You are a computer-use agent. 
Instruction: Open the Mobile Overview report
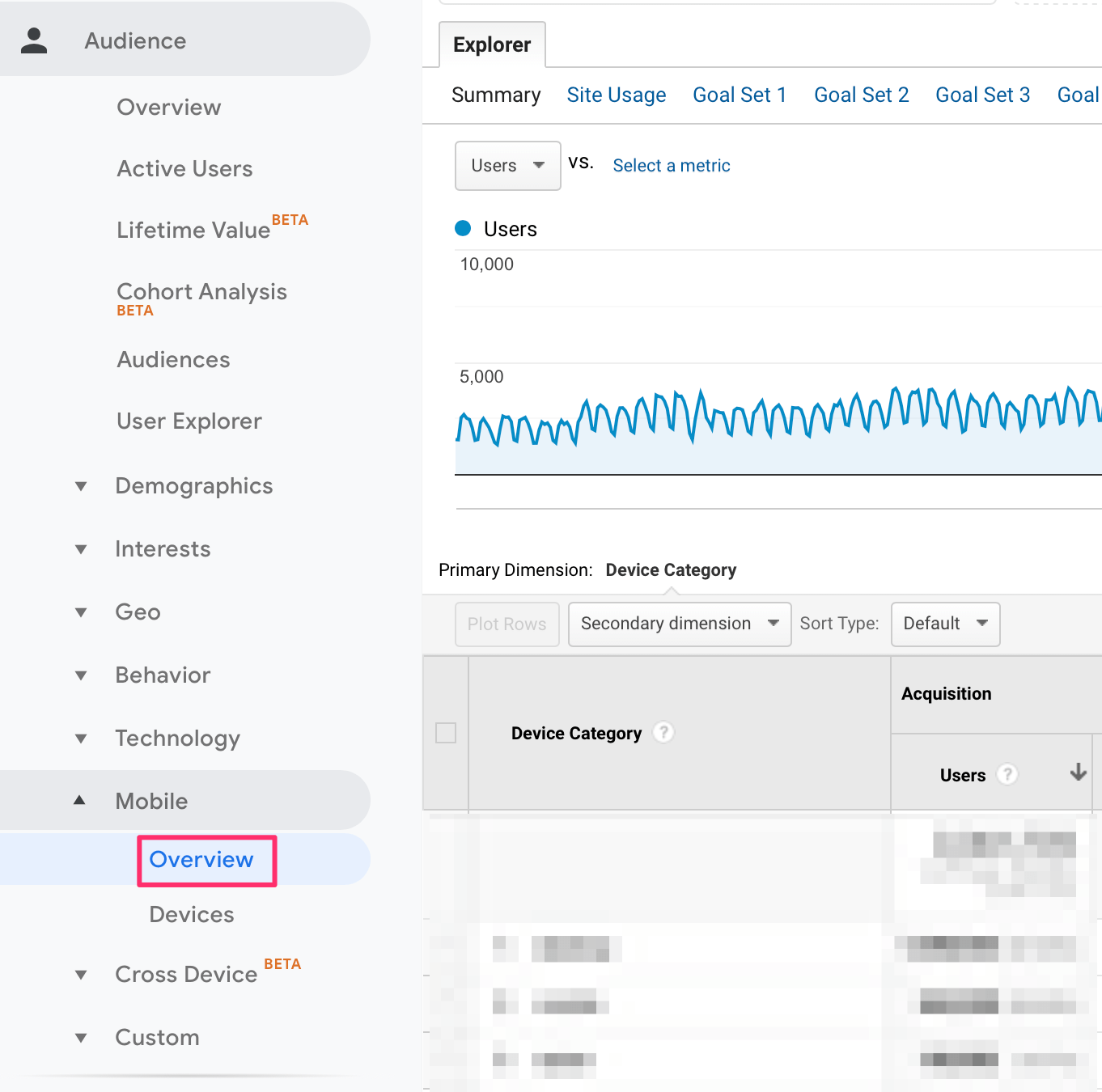click(201, 860)
